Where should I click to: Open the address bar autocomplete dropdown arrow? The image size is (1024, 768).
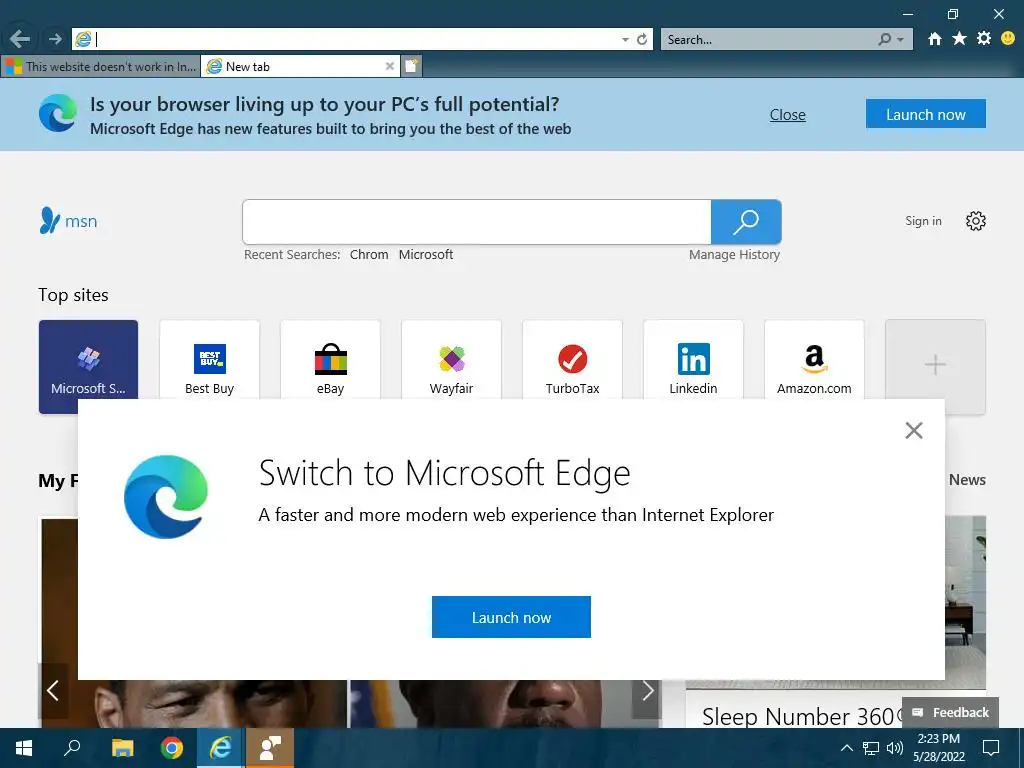click(x=625, y=40)
